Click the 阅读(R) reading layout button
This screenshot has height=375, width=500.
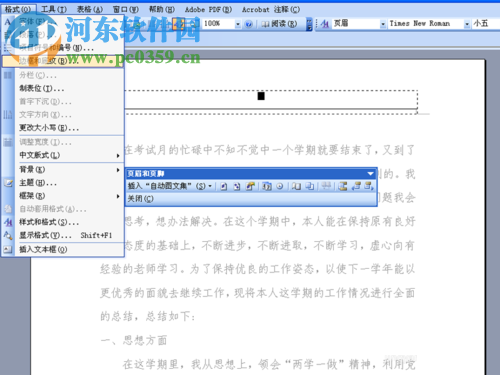[279, 24]
